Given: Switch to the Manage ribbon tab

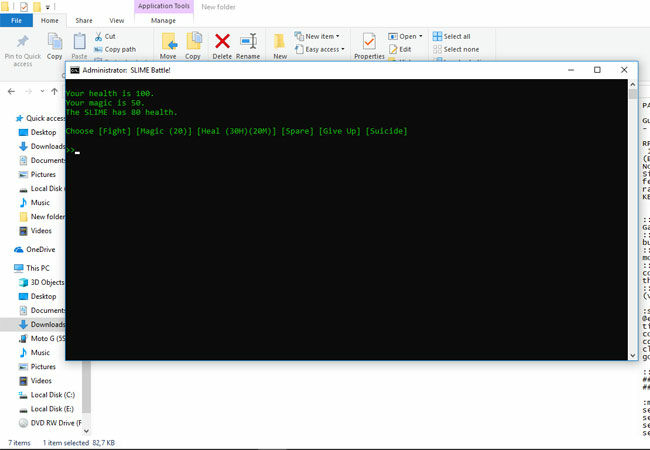Looking at the screenshot, I should pyautogui.click(x=163, y=20).
